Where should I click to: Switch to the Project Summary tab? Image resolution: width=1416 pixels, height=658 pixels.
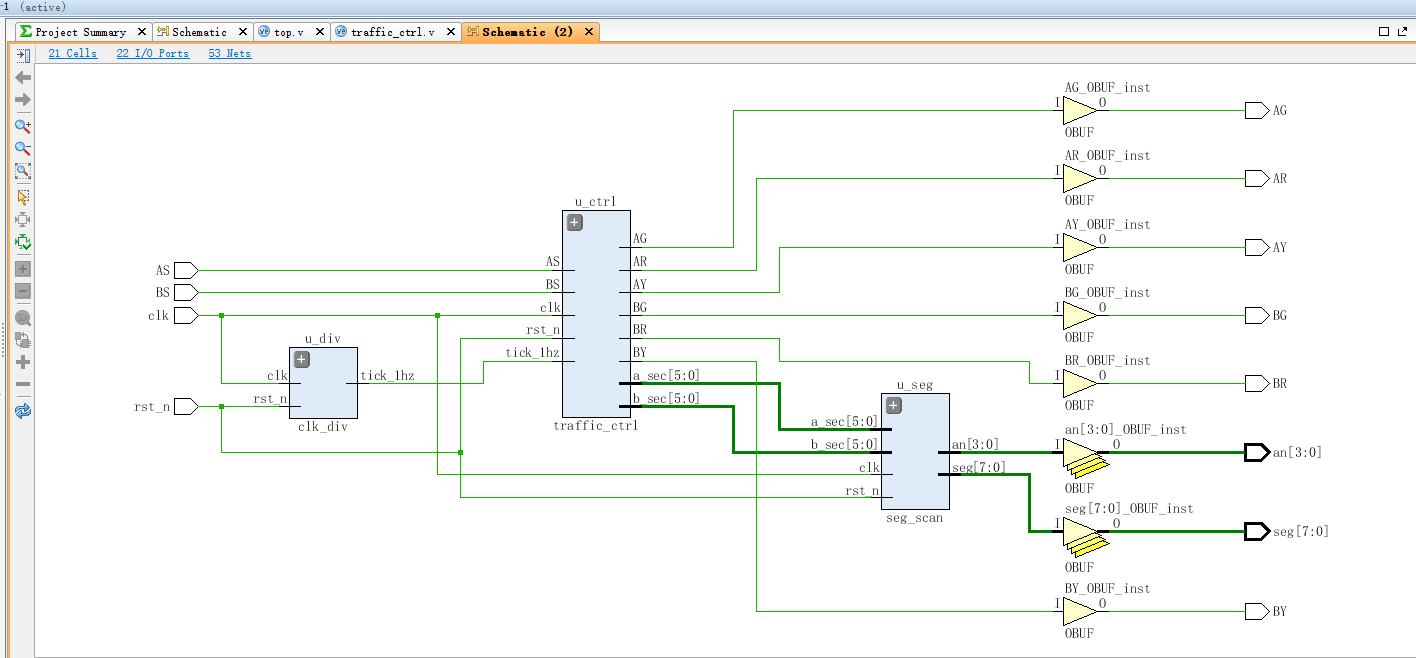[x=80, y=32]
